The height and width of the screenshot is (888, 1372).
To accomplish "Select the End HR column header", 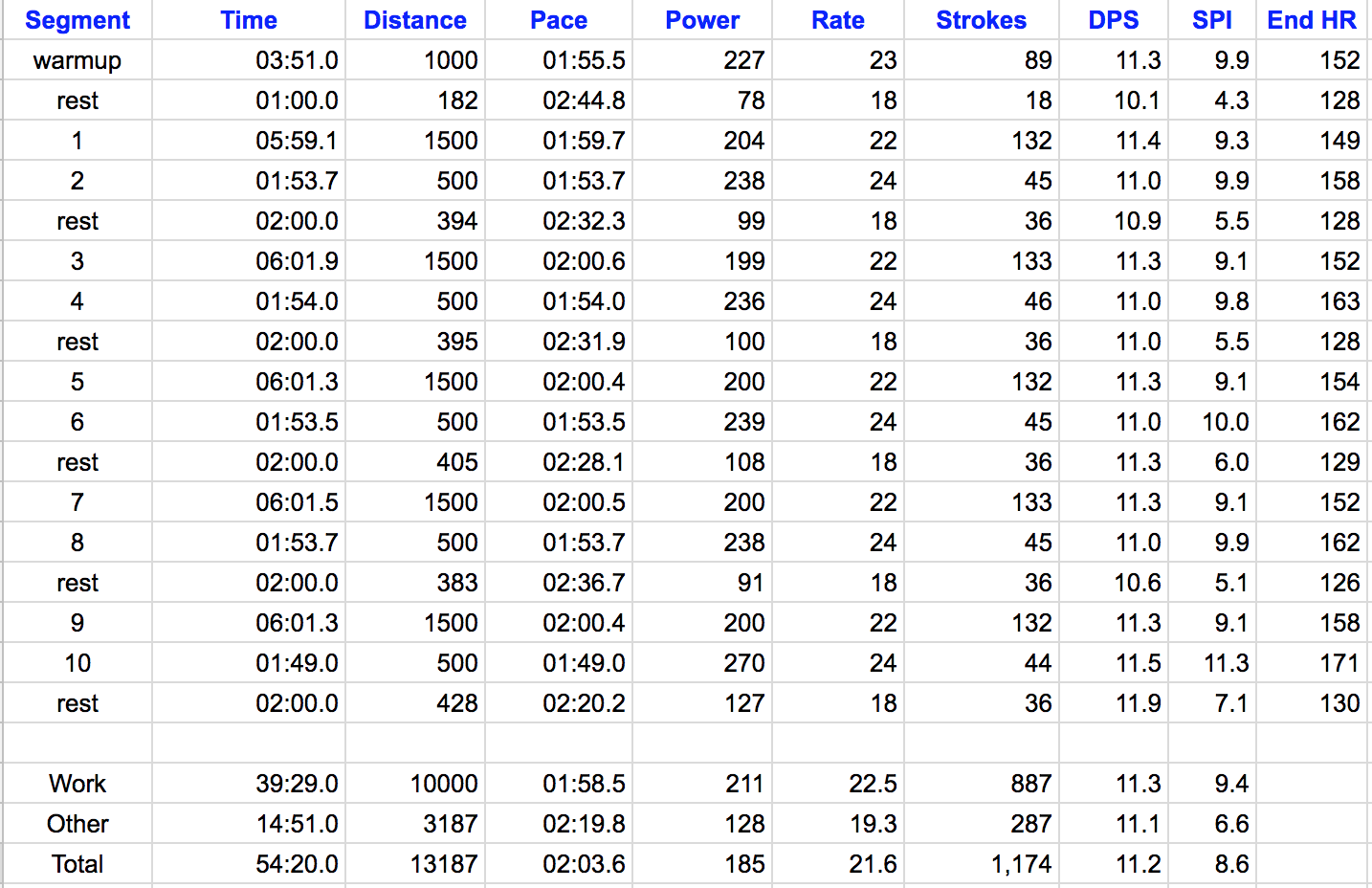I will [1312, 20].
